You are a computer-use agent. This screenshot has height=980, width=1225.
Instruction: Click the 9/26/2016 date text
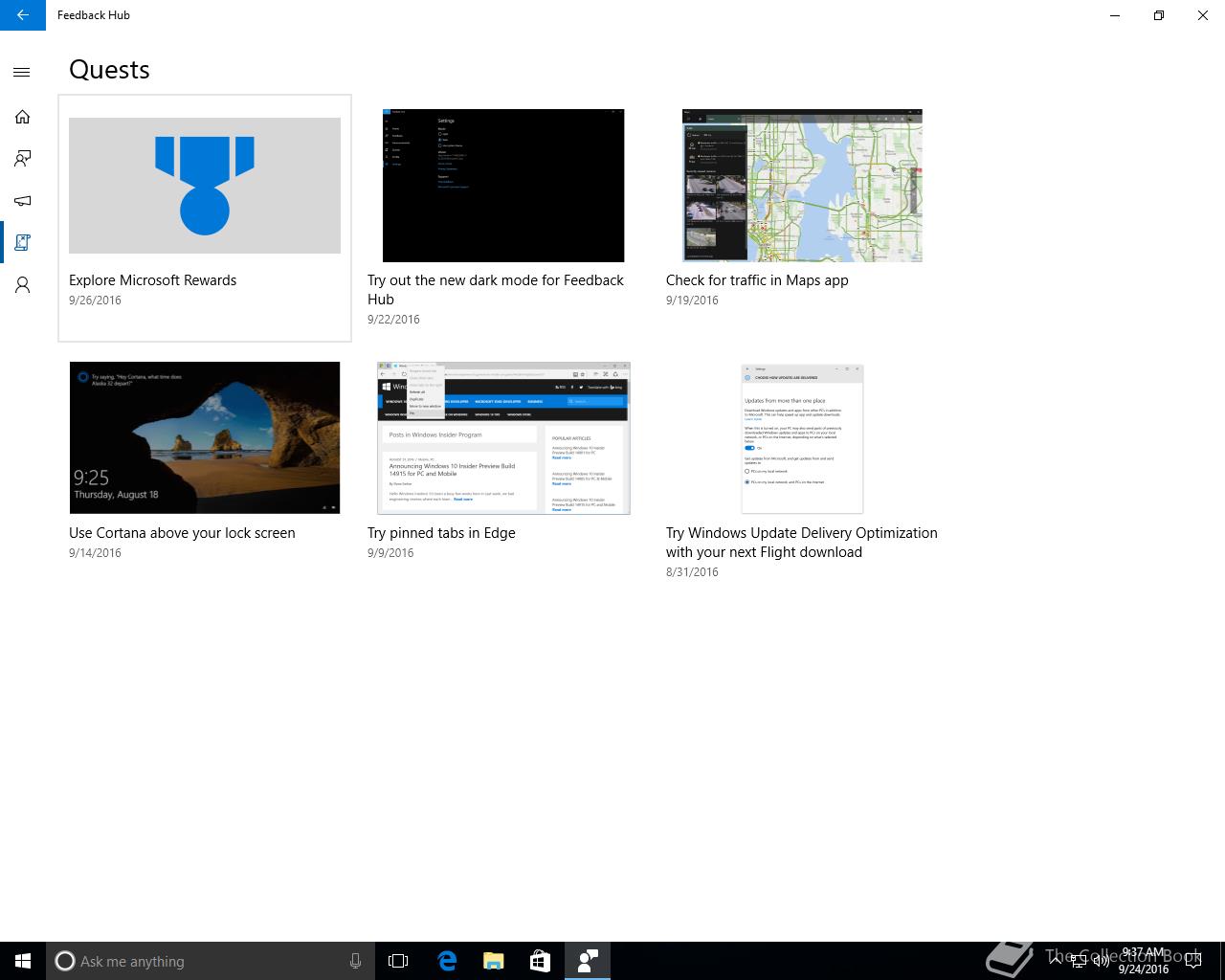coord(95,301)
